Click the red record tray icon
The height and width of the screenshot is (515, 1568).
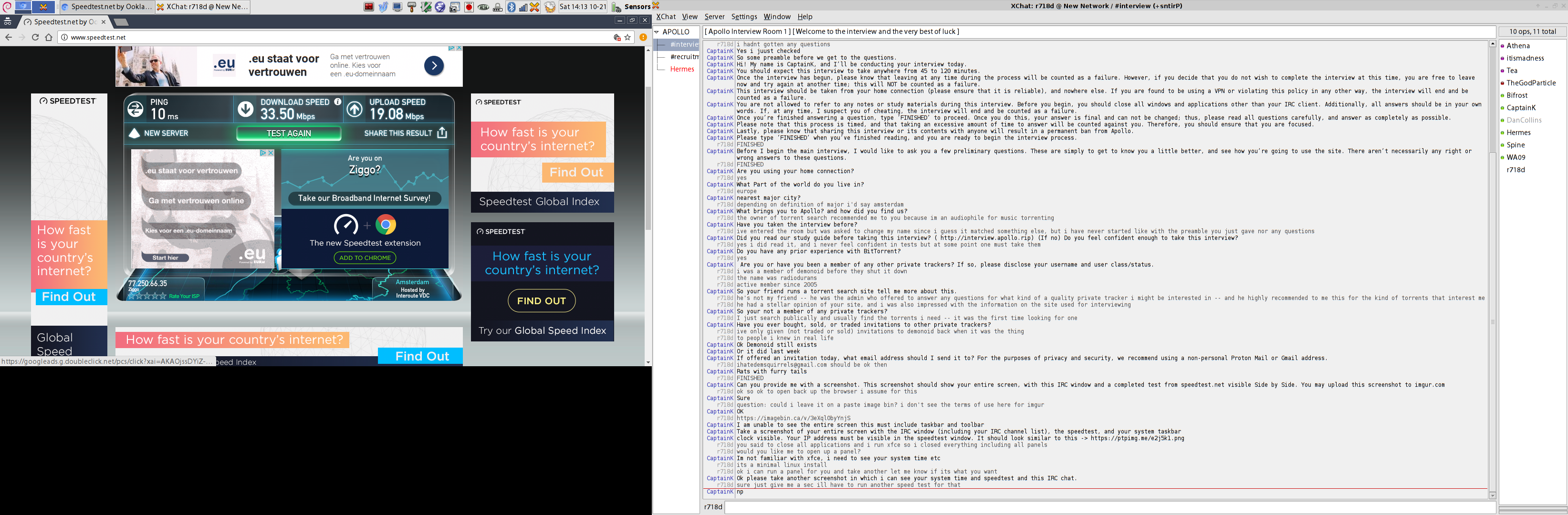click(x=469, y=7)
